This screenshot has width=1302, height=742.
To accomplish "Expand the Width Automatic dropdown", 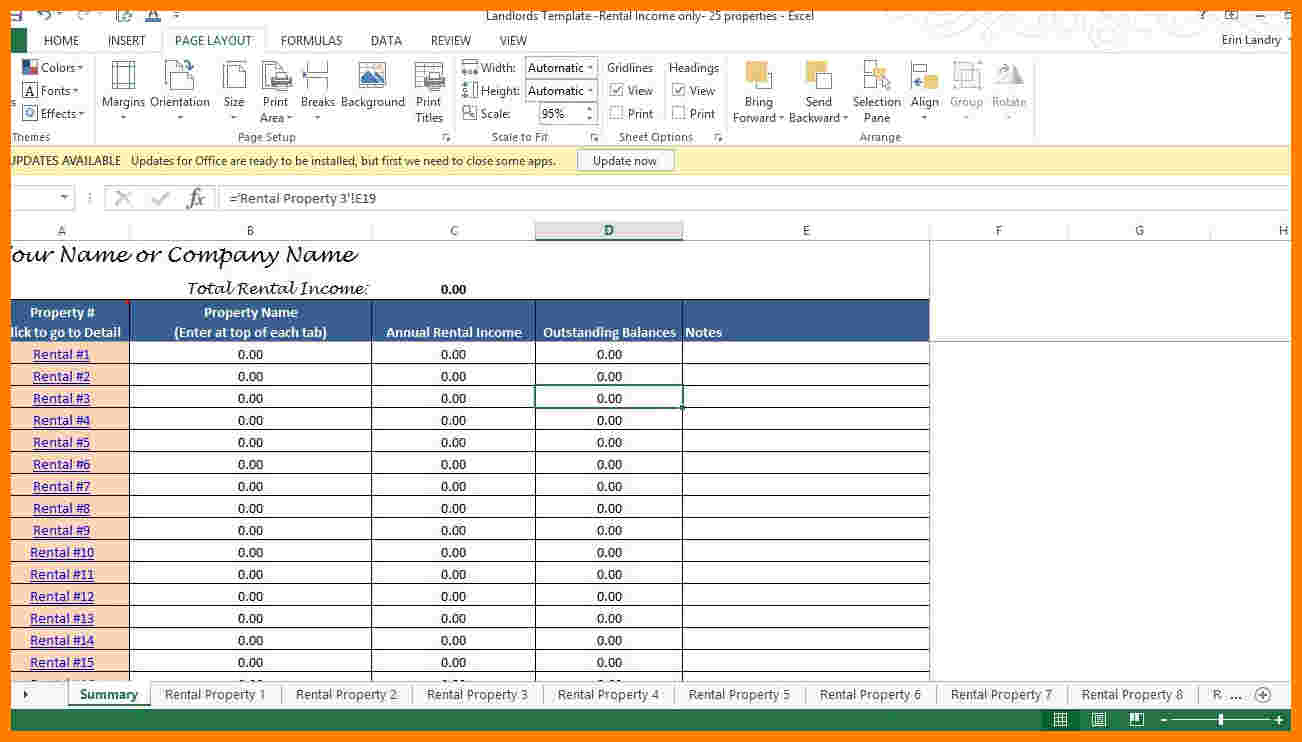I will click(x=590, y=68).
